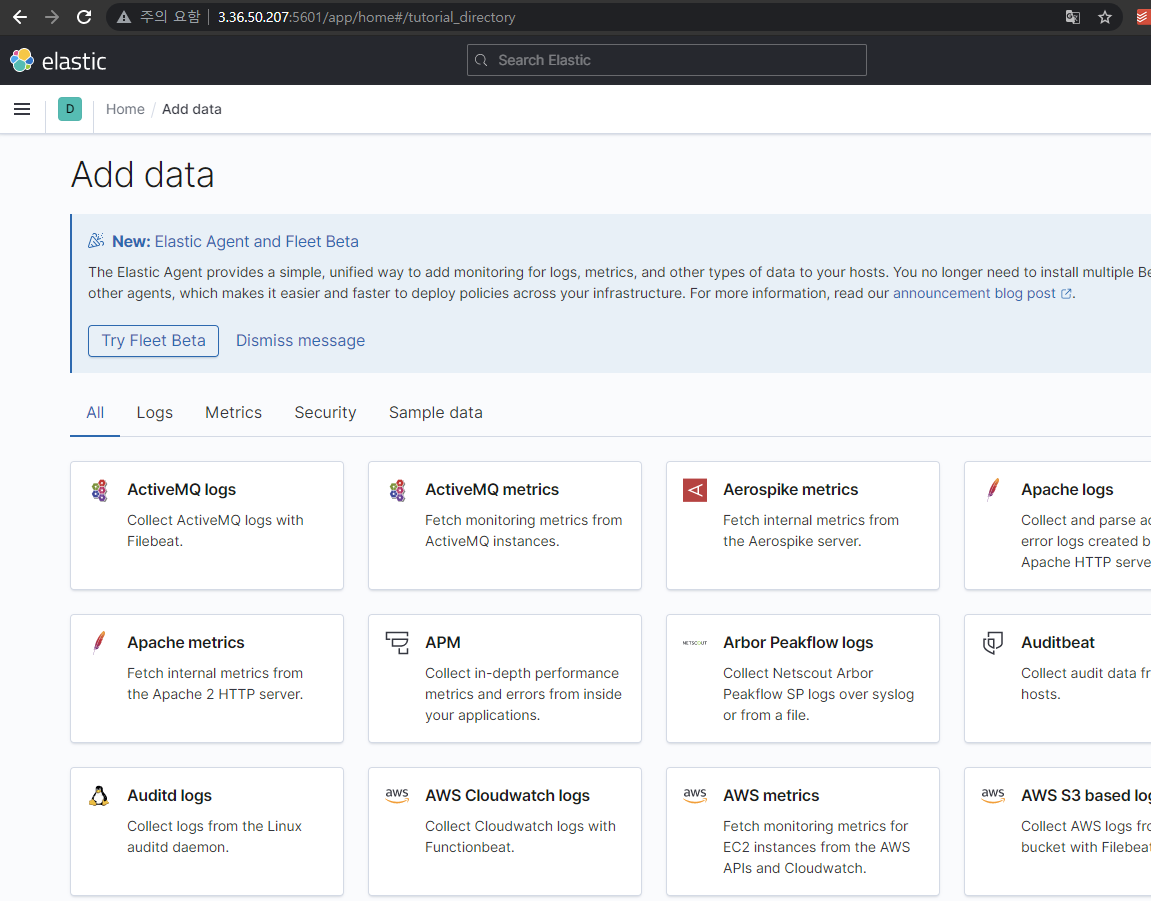
Task: Click the AWS S3 based logs aws icon
Action: (x=993, y=795)
